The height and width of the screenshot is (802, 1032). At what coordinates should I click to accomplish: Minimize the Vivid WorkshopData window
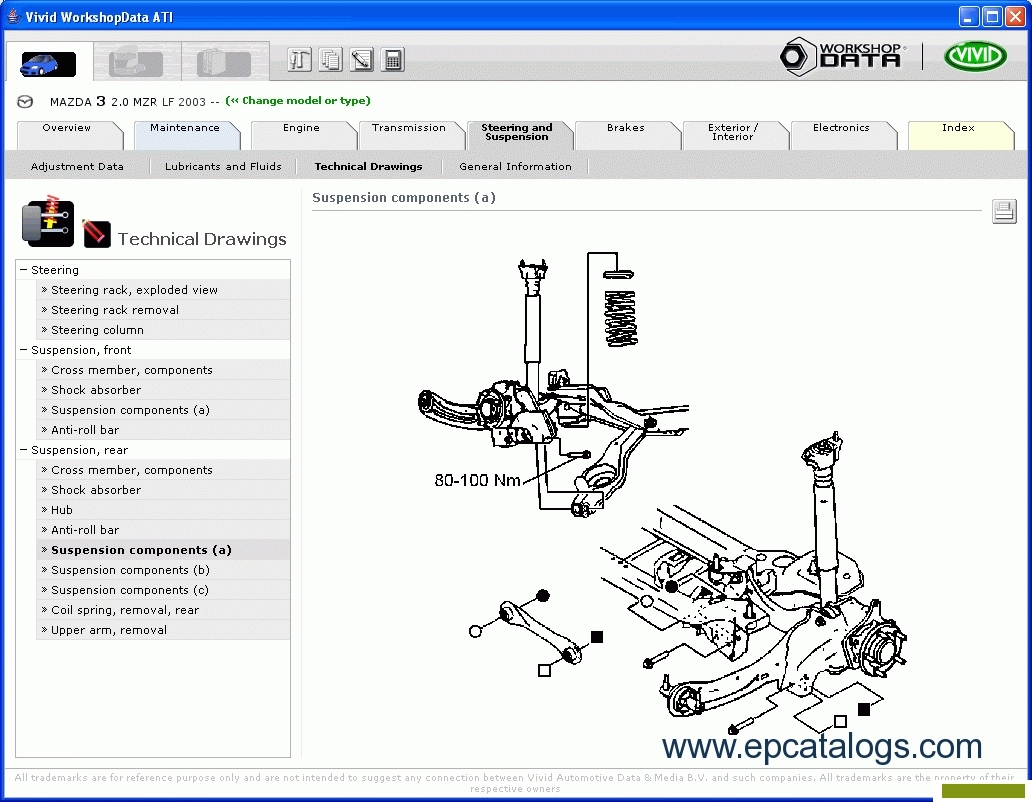pos(968,16)
